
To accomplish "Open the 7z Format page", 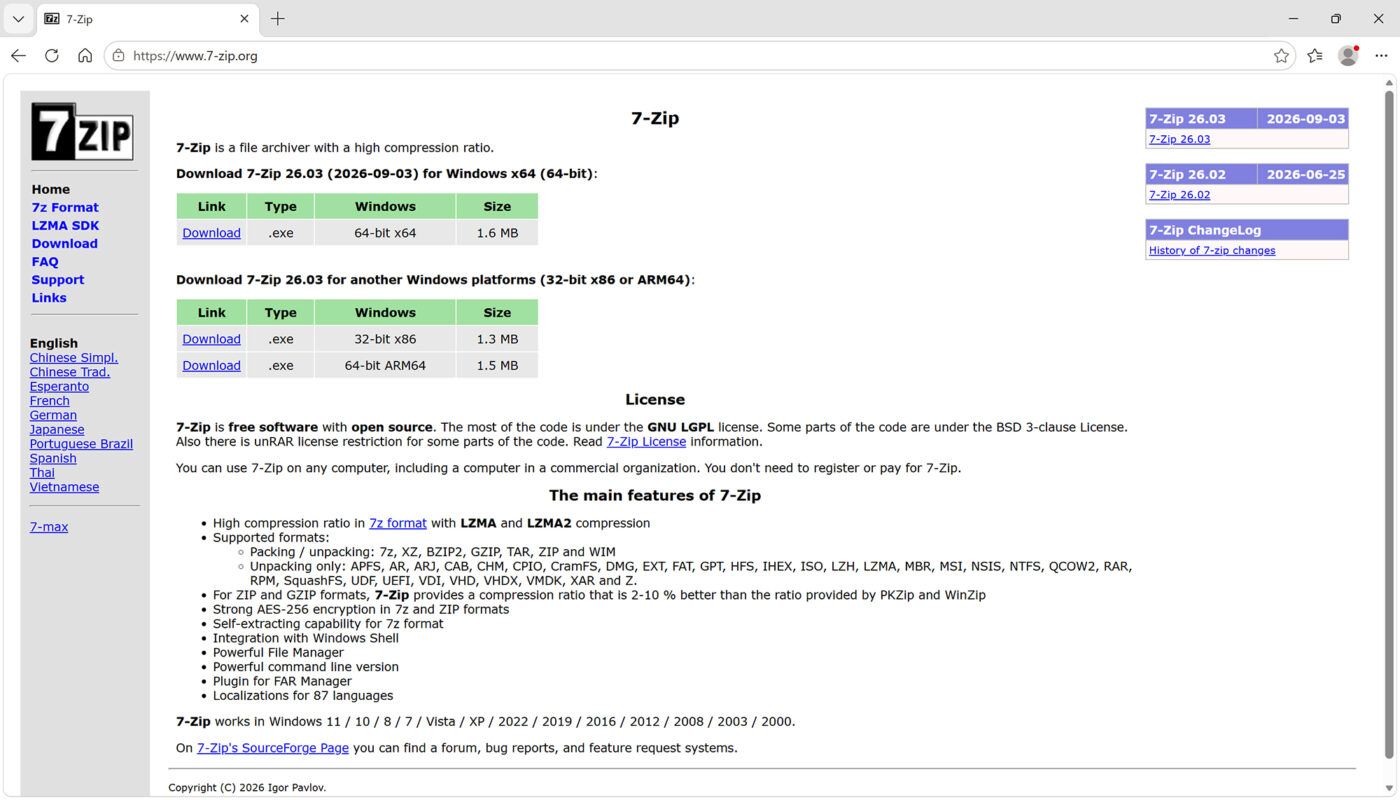I will (65, 208).
